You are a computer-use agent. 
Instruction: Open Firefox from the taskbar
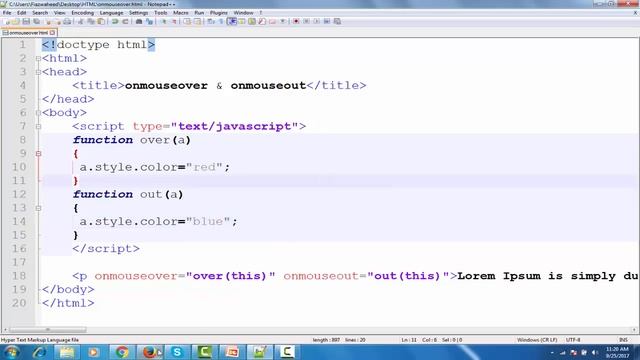tap(149, 352)
